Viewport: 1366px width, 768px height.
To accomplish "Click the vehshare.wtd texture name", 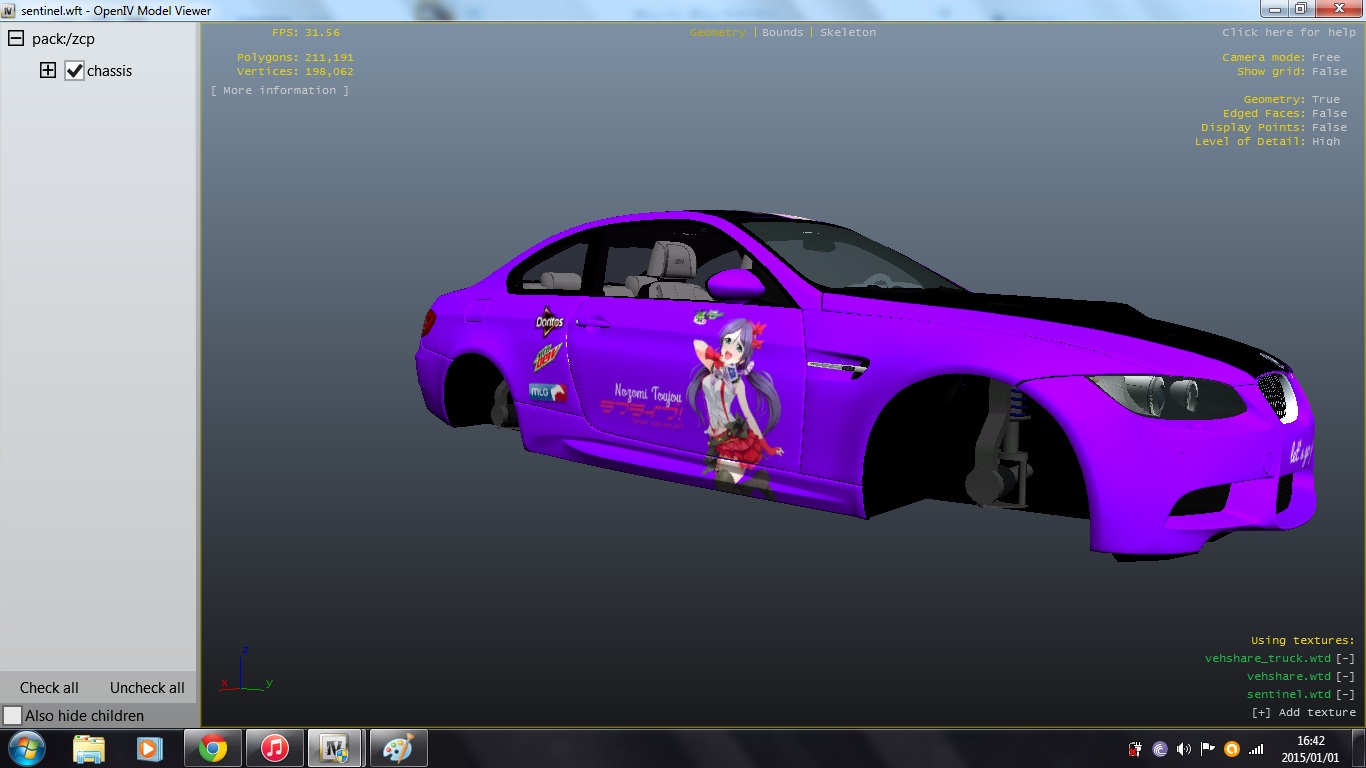I will coord(1289,676).
